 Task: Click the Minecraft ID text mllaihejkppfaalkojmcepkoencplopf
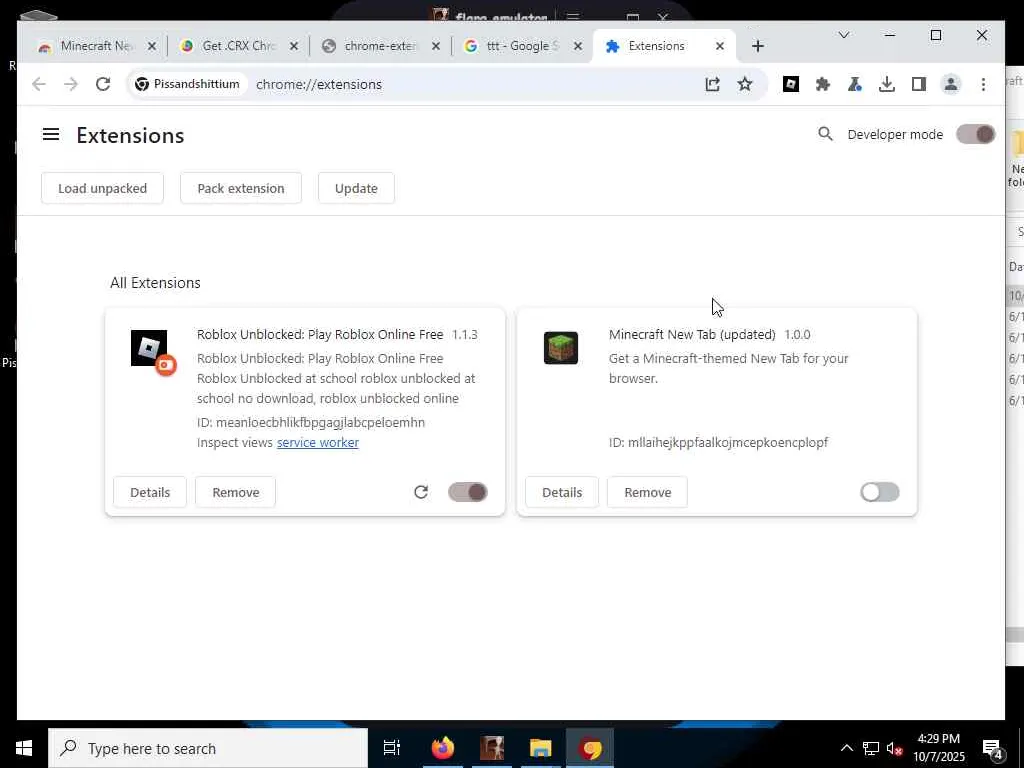click(x=728, y=443)
